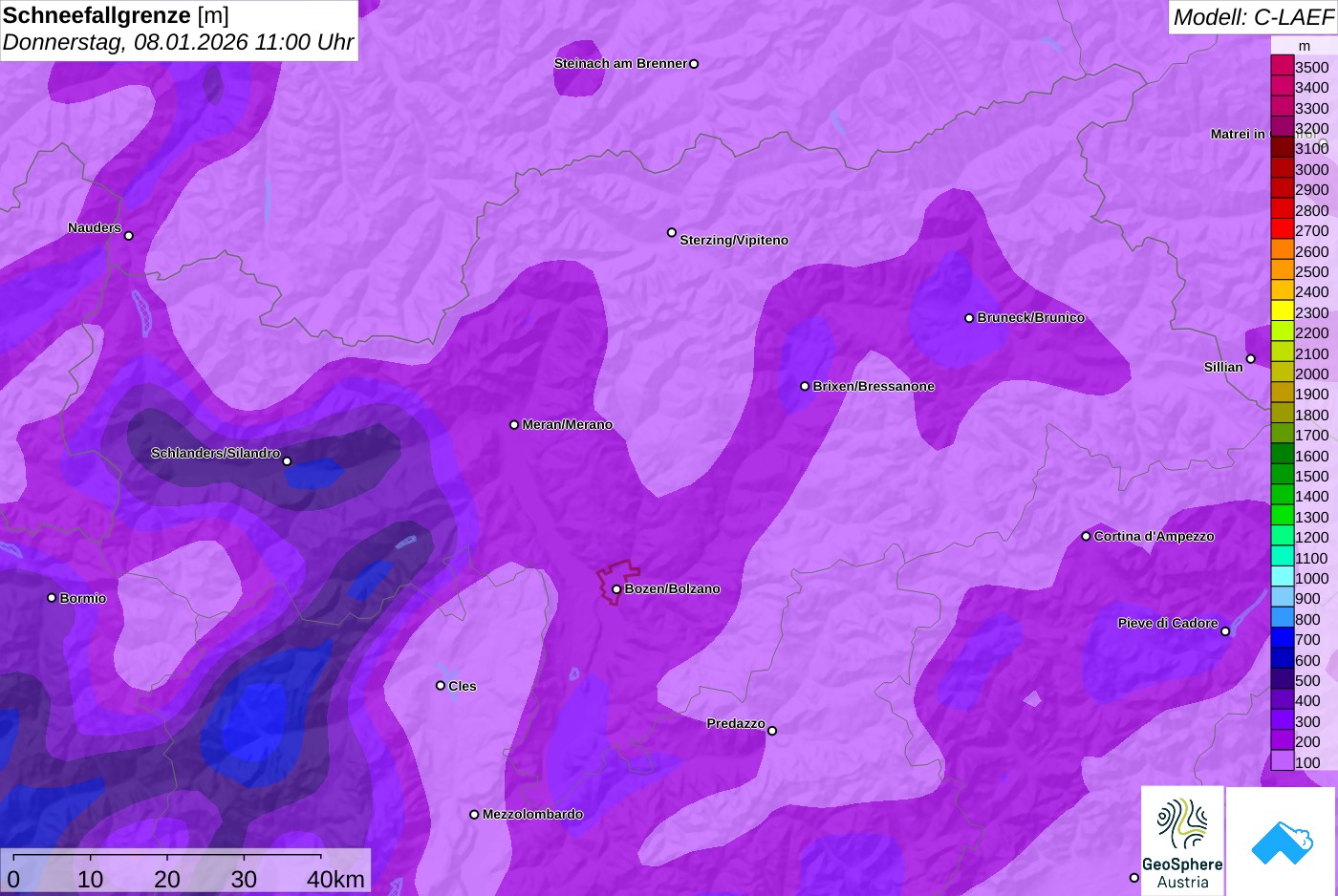This screenshot has height=896, width=1338.
Task: Click the Schneefallgrenze [m] title
Action: click(116, 15)
